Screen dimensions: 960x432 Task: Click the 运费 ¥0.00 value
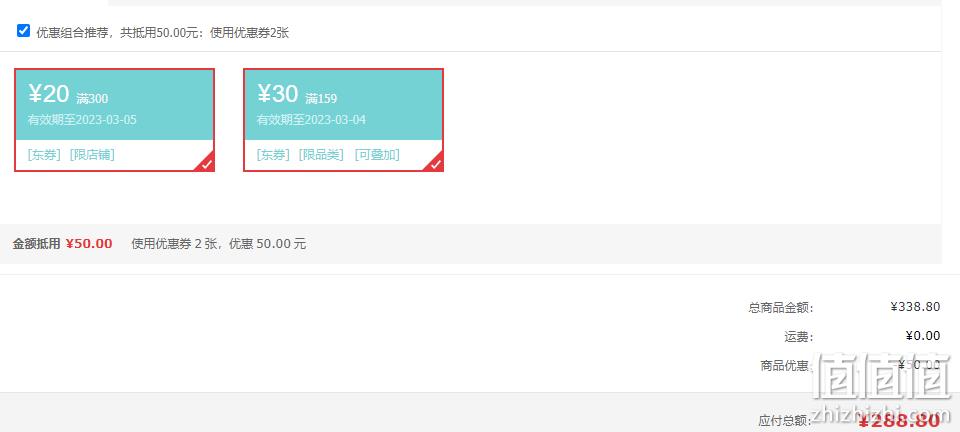923,335
